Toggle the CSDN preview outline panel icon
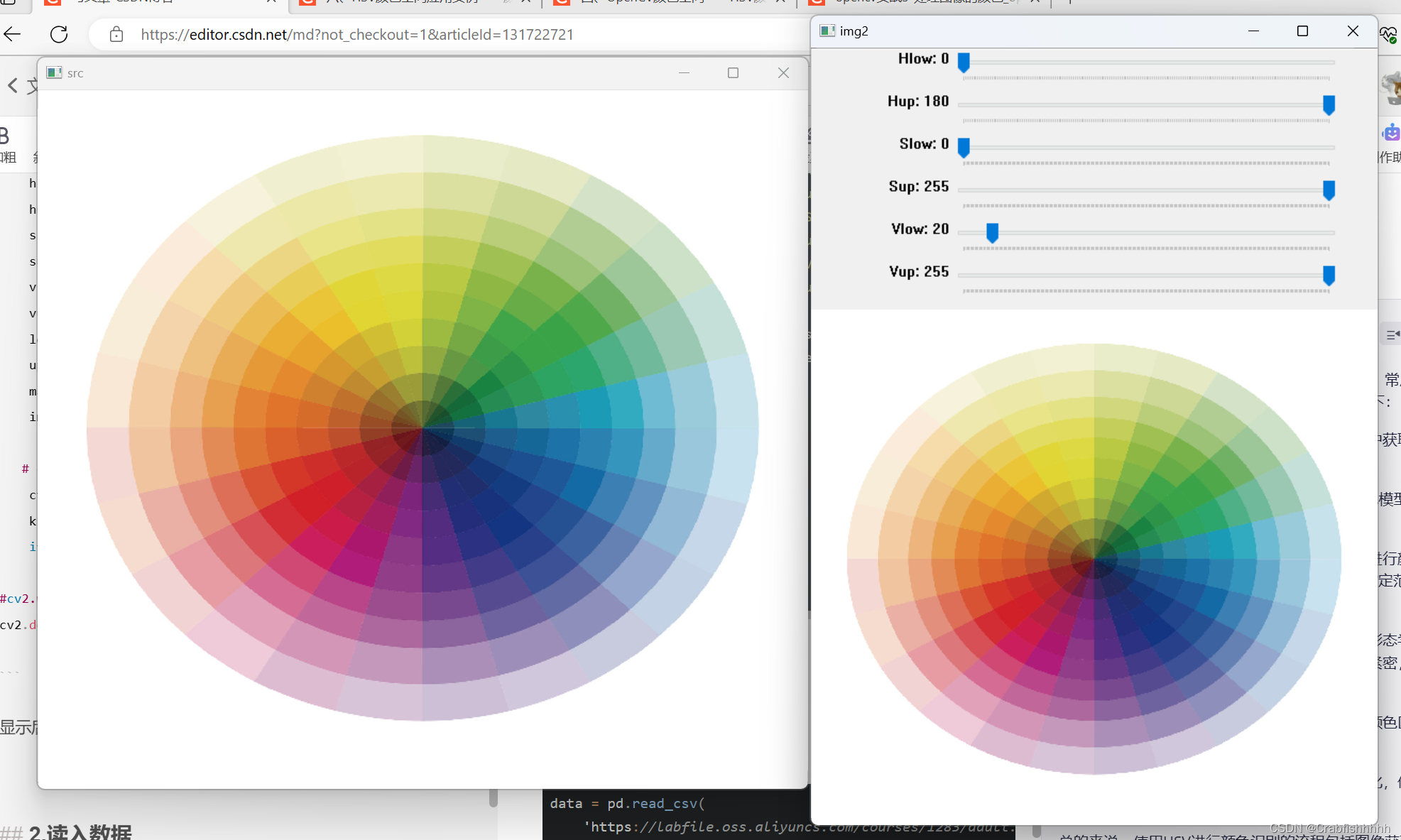This screenshot has width=1401, height=840. coord(1392,334)
